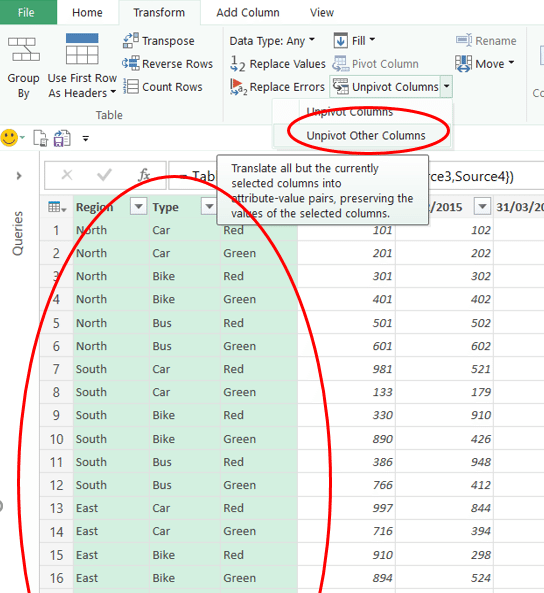Open the 2015 date column filter dropdown

pos(482,206)
